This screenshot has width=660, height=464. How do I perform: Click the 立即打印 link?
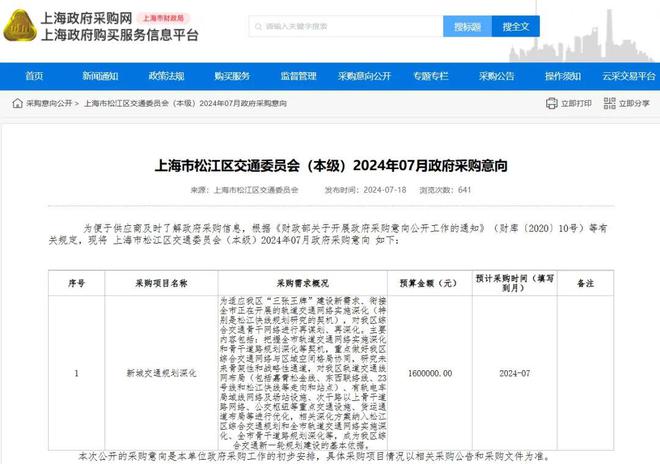click(576, 103)
